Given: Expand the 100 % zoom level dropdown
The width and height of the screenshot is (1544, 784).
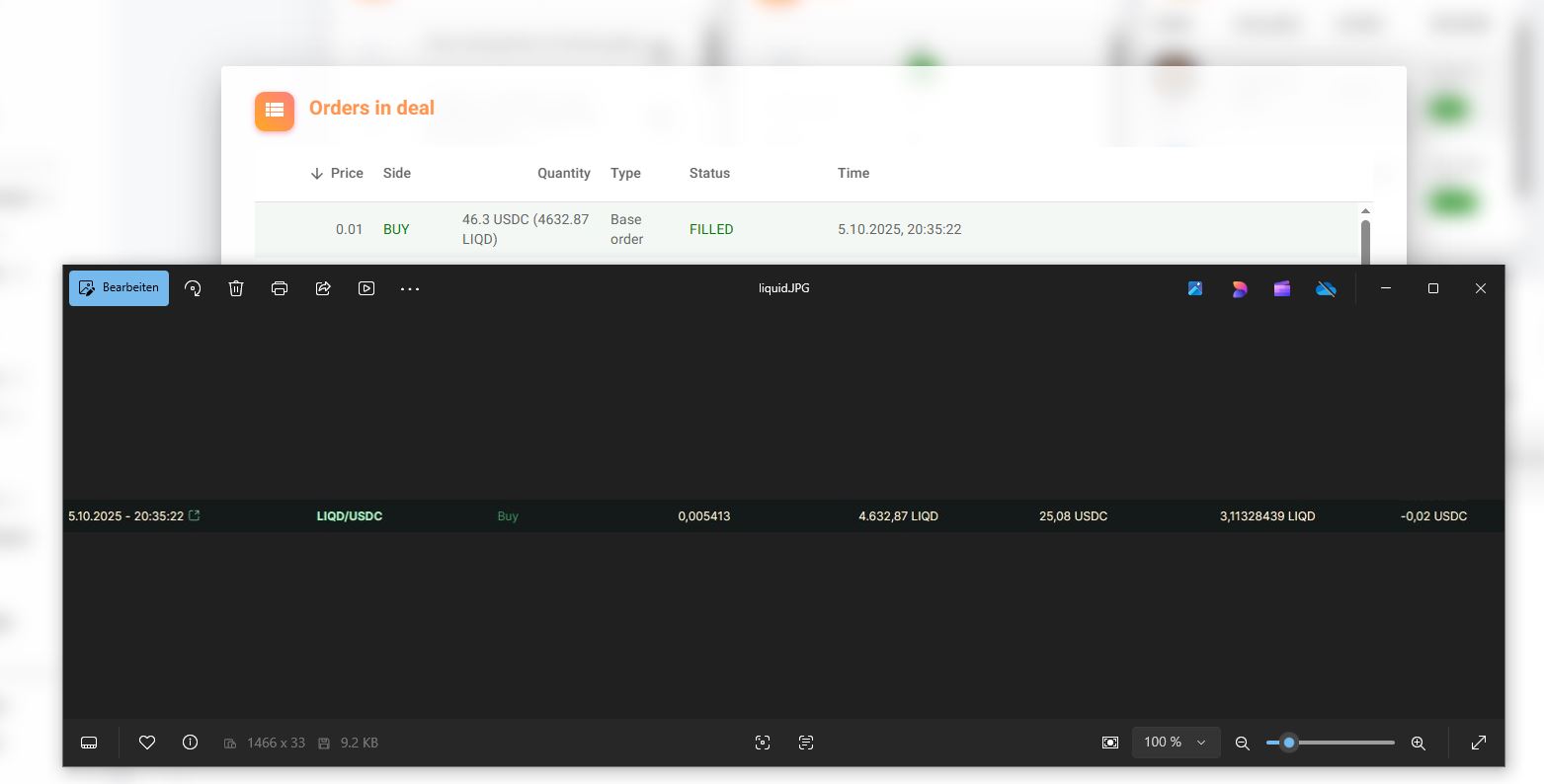Looking at the screenshot, I should 1176,743.
